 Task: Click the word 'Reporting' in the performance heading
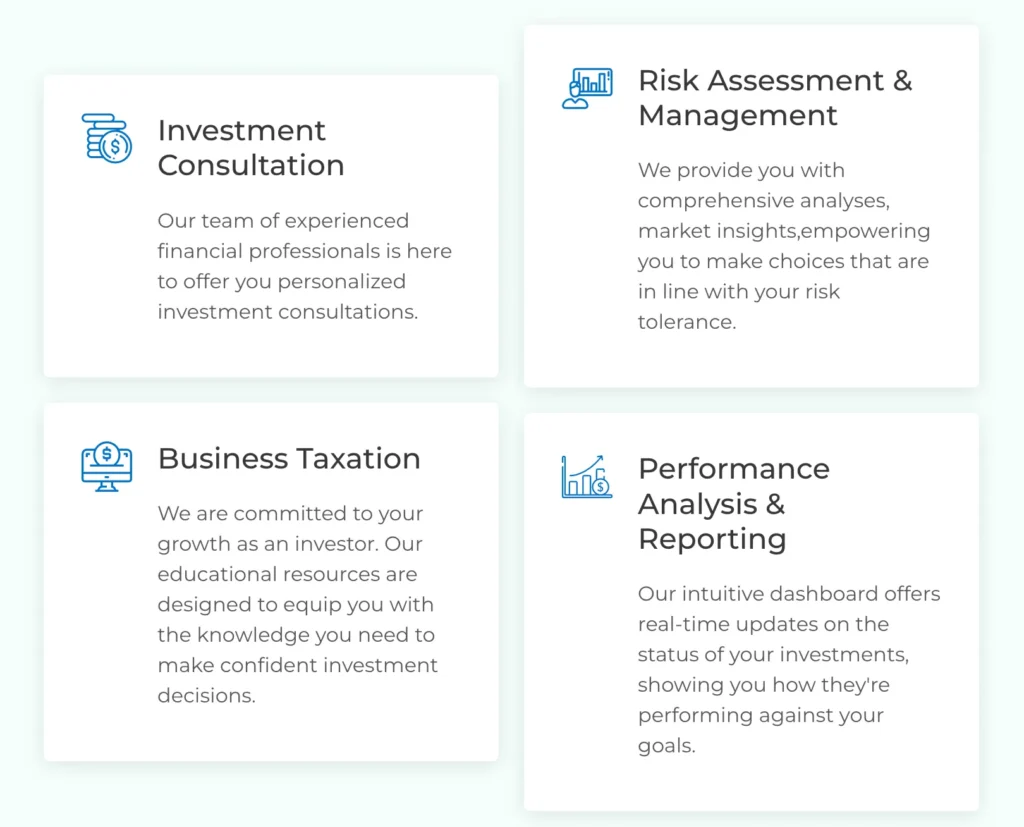coord(712,539)
